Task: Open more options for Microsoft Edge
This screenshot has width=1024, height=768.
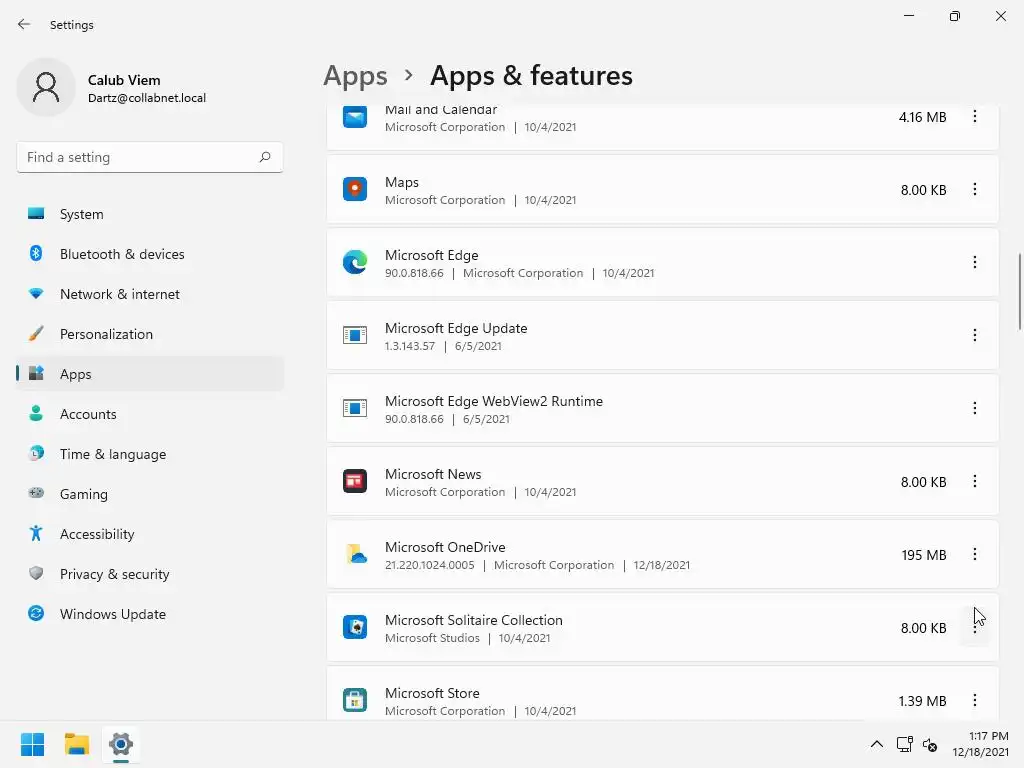Action: pos(975,263)
